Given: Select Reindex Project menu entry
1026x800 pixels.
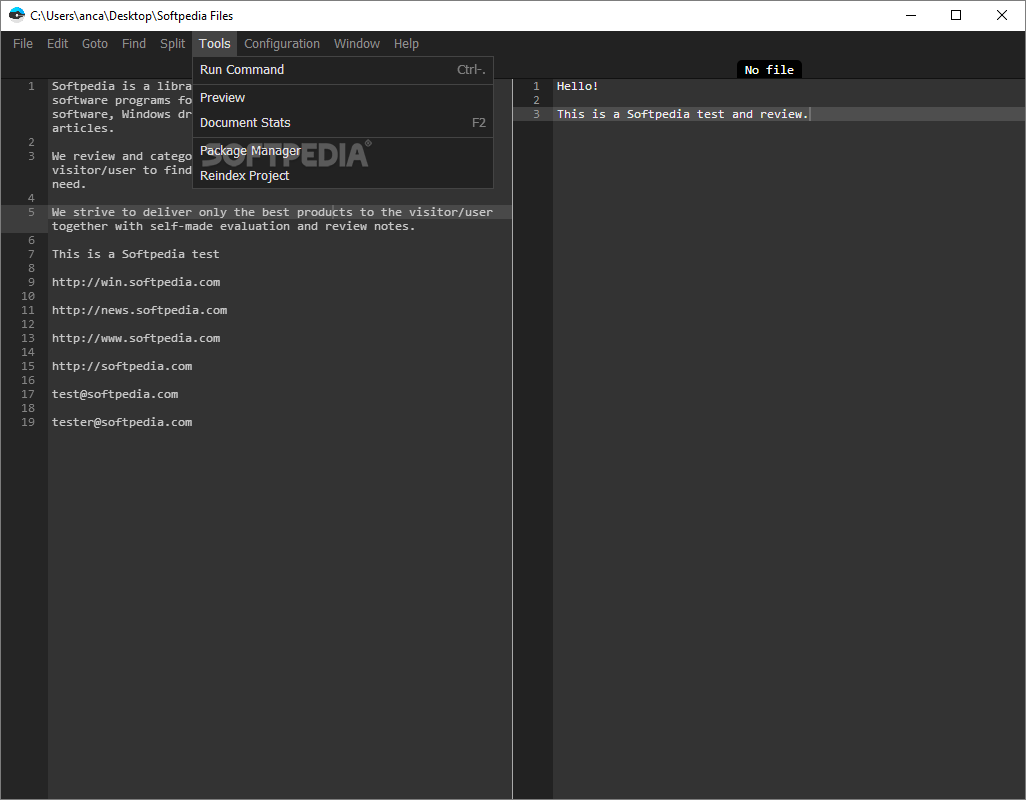Looking at the screenshot, I should tap(343, 175).
